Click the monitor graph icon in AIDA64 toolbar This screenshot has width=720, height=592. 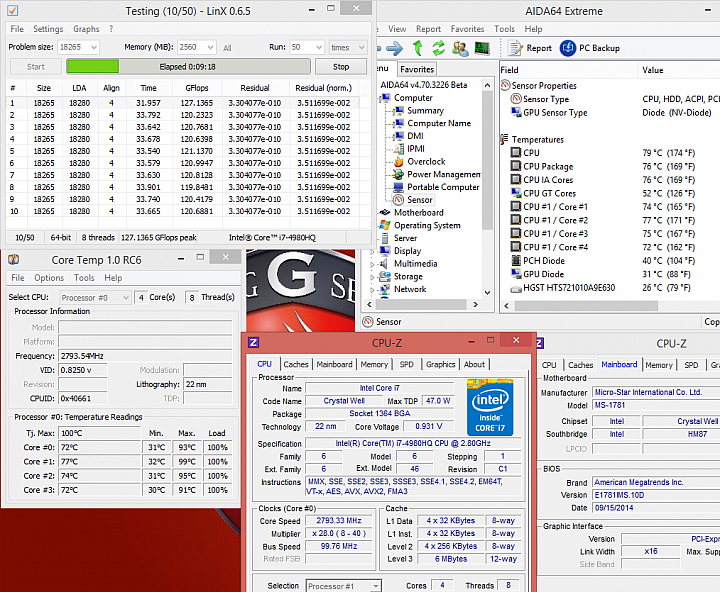point(482,48)
